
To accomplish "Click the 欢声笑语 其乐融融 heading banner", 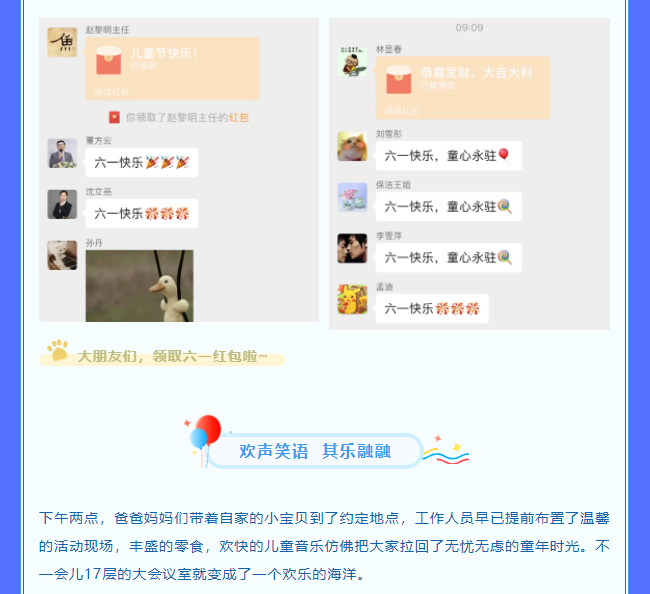I will [x=315, y=451].
